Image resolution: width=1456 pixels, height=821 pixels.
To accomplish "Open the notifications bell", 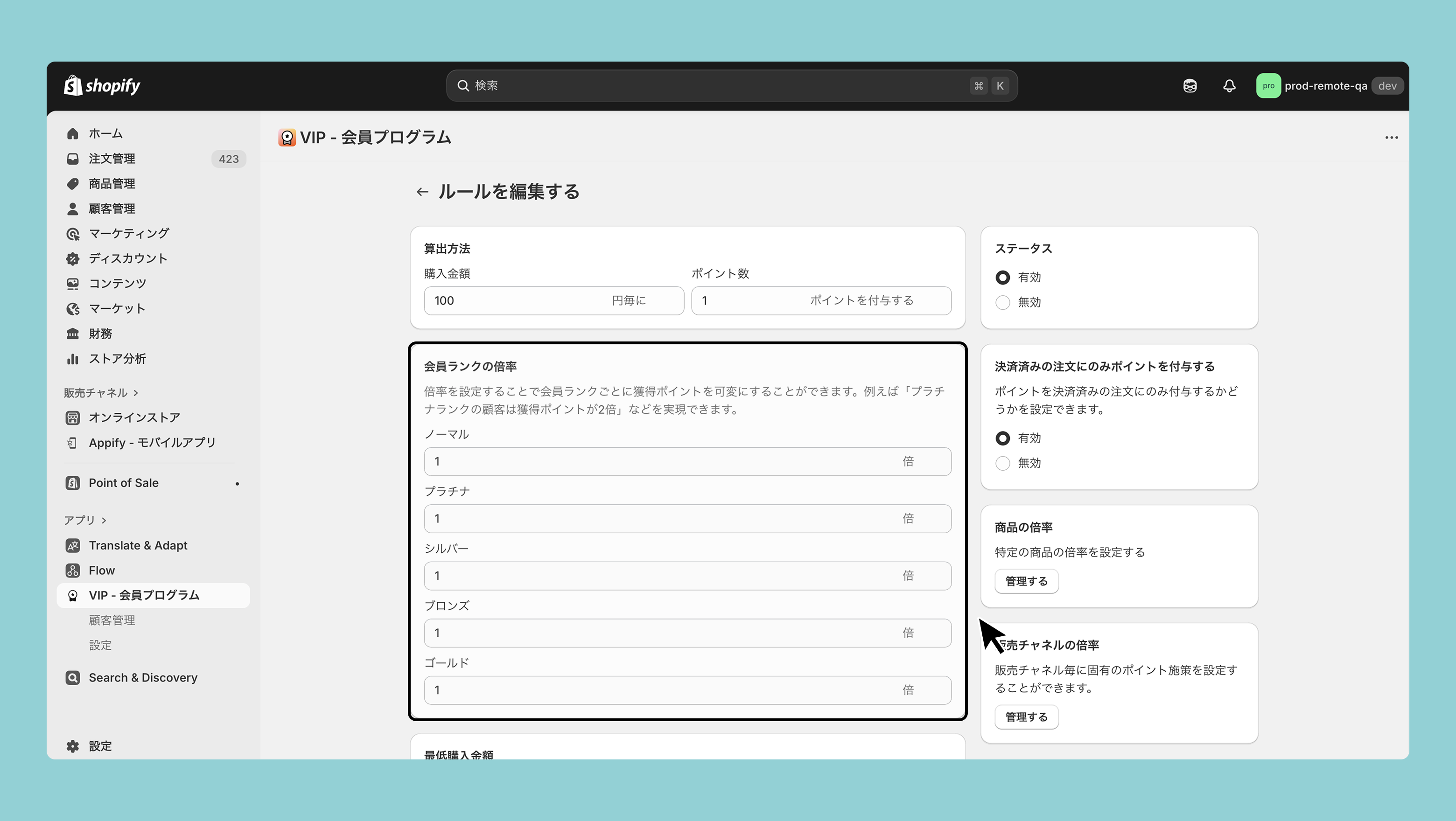I will tap(1229, 86).
